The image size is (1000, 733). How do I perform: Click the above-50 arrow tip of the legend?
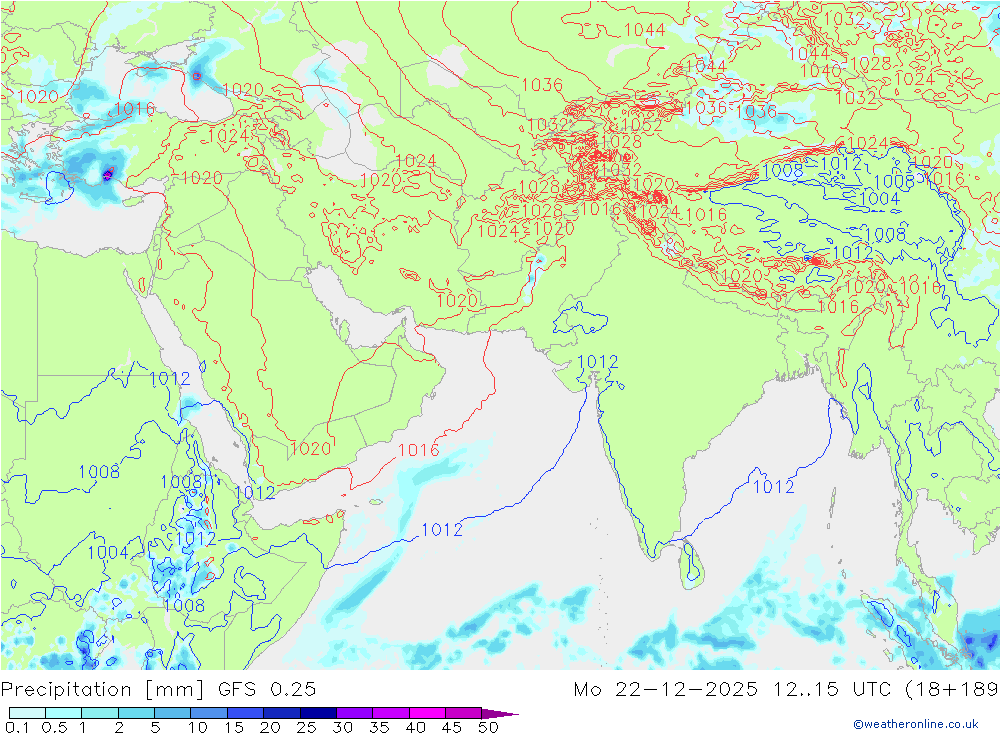[500, 713]
